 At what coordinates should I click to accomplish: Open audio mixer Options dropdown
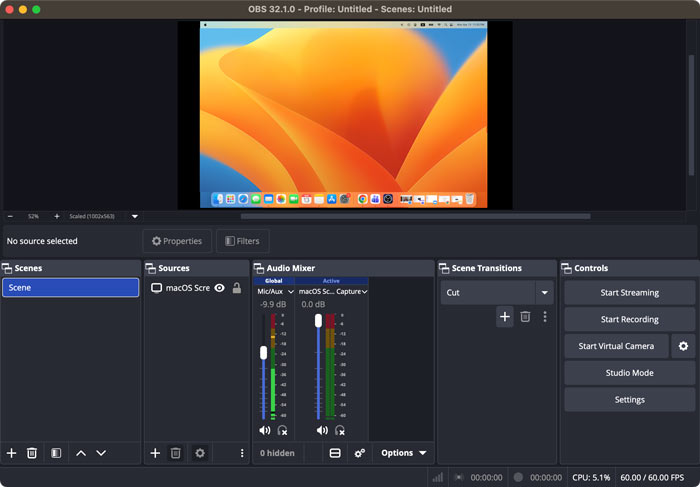click(404, 453)
